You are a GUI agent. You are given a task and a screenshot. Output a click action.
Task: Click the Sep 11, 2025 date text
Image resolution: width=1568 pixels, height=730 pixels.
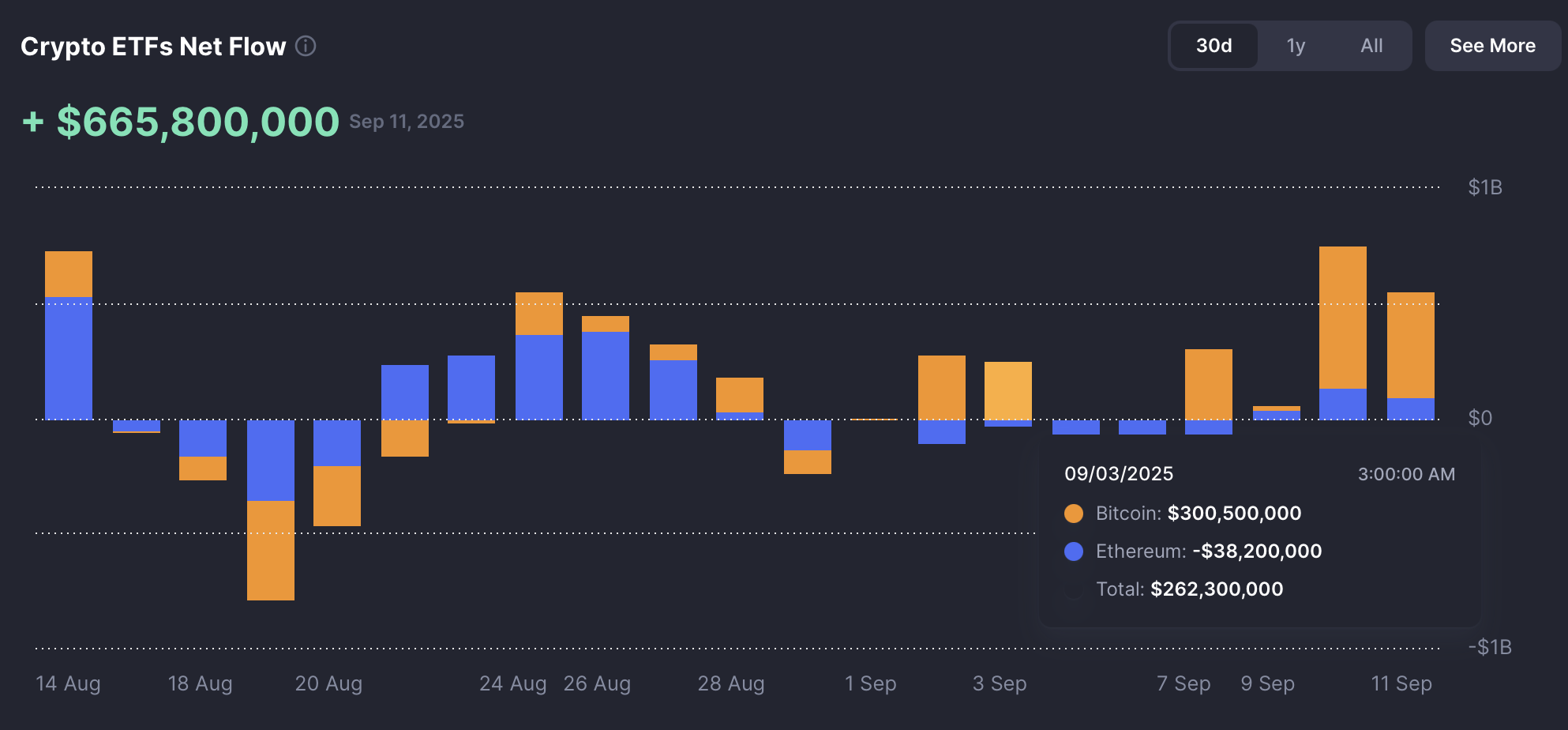pyautogui.click(x=407, y=122)
